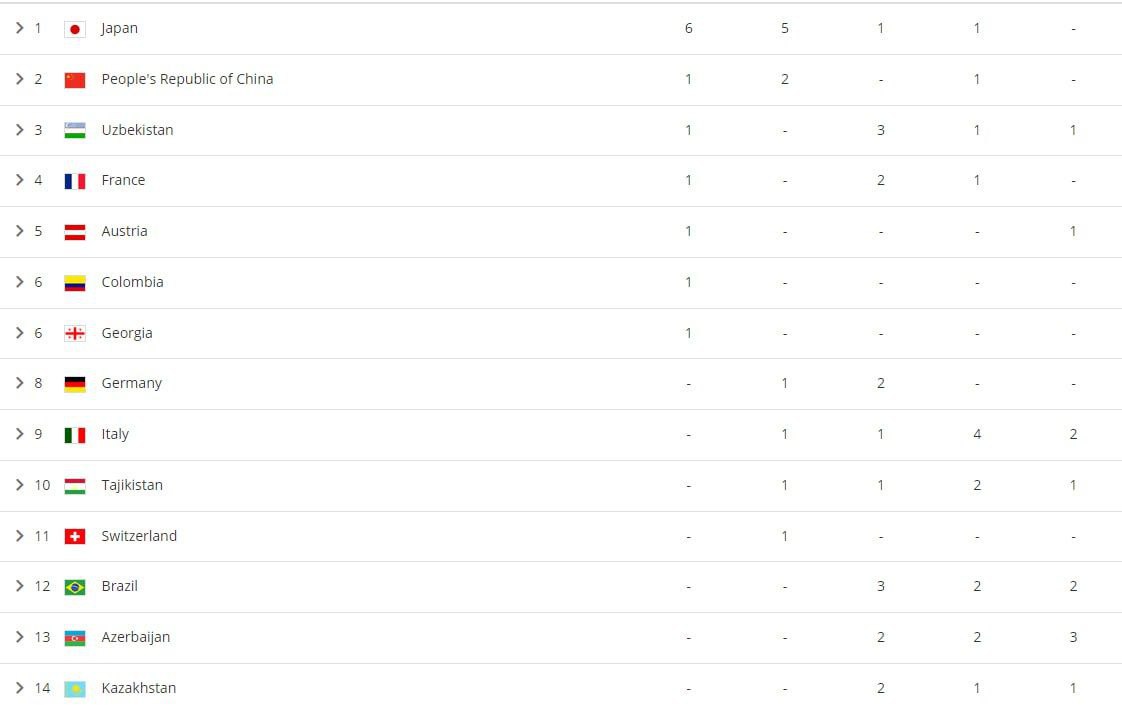The height and width of the screenshot is (705, 1122).
Task: Click the Switzerland flag icon
Action: 74,536
